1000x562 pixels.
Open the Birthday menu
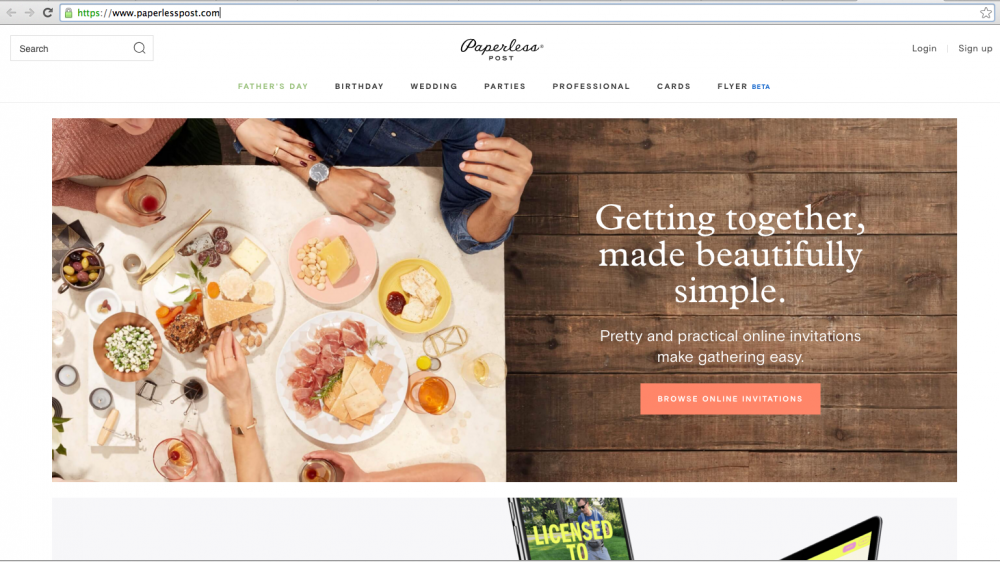click(359, 86)
